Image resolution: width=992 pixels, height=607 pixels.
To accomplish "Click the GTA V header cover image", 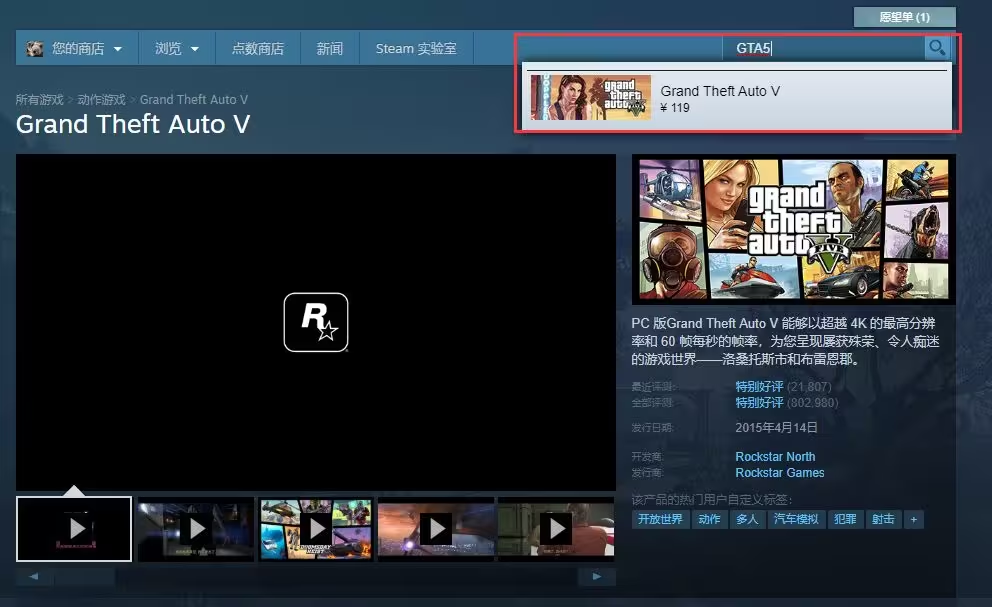I will coord(794,229).
